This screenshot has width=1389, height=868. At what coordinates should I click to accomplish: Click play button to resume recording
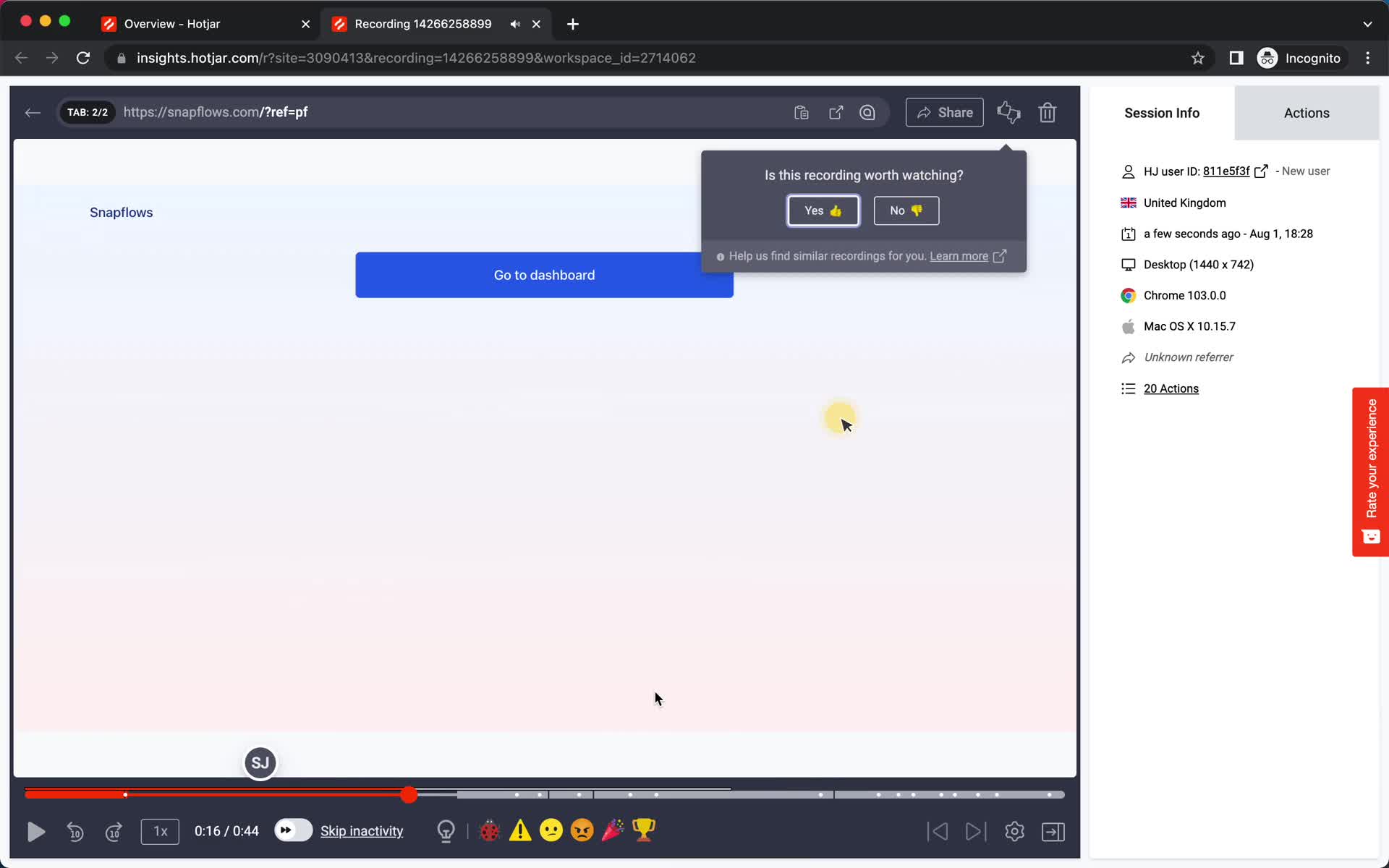[36, 831]
